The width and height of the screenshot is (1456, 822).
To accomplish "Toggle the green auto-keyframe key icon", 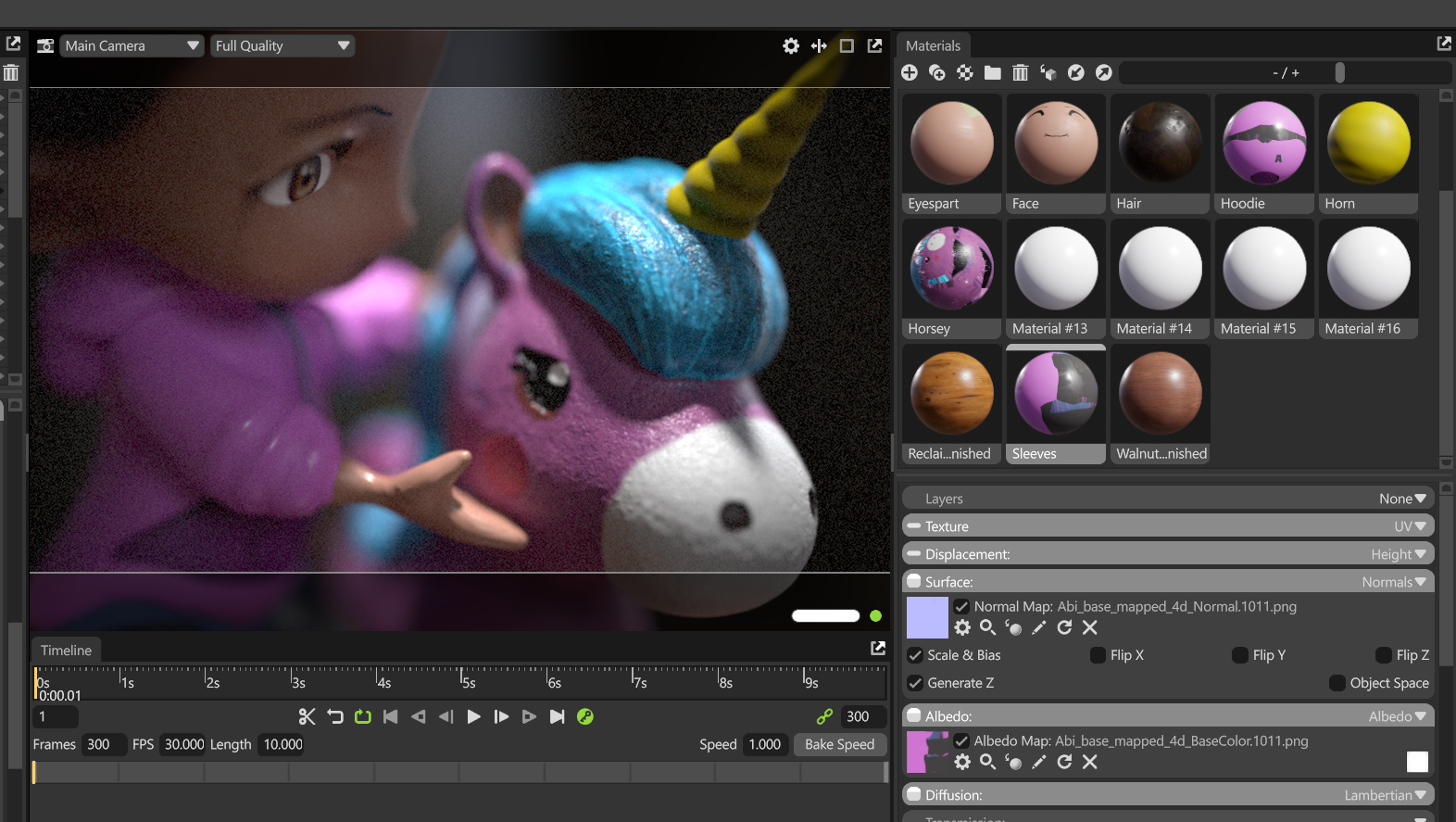I will coord(585,716).
